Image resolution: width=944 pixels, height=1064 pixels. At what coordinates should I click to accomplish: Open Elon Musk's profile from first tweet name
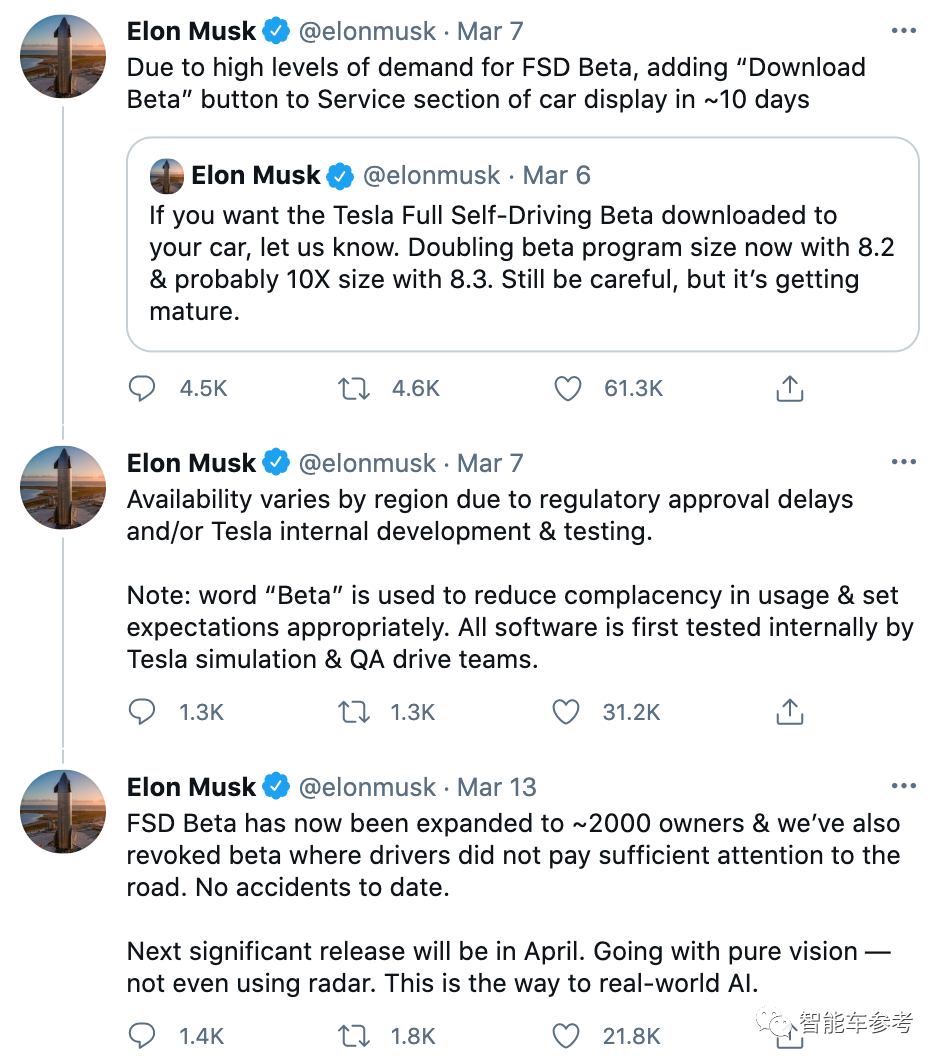pyautogui.click(x=192, y=31)
